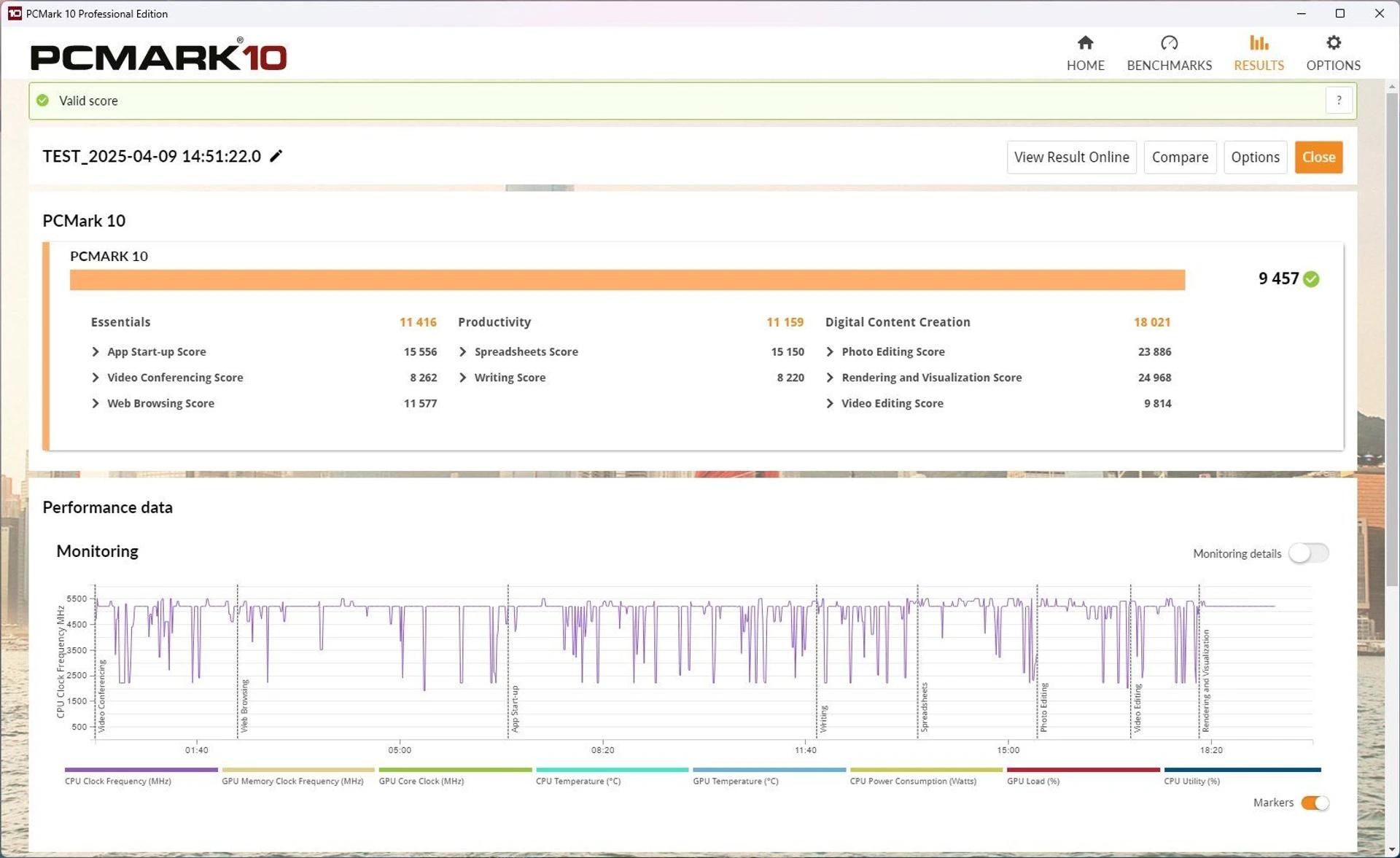The image size is (1400, 858).
Task: Click pencil icon to rename result
Action: point(276,156)
